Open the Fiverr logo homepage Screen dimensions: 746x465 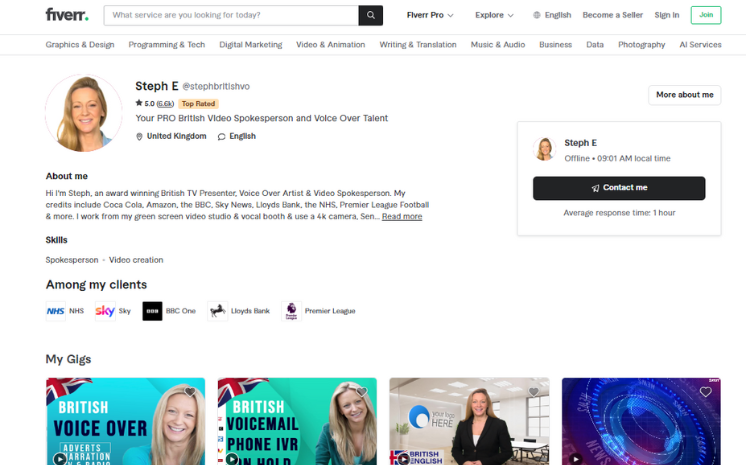coord(67,15)
